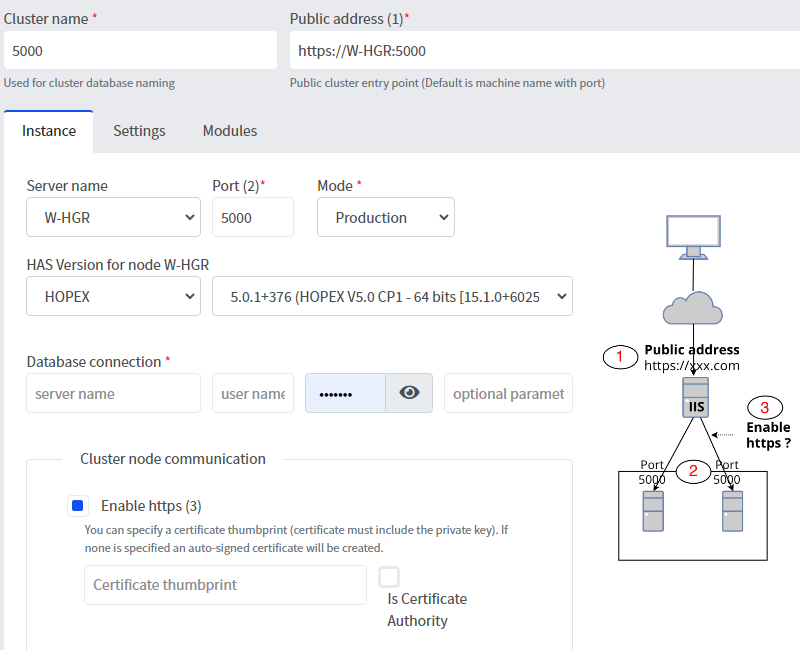The width and height of the screenshot is (800, 650).
Task: Check the Is Certificate Authority box
Action: click(x=389, y=577)
